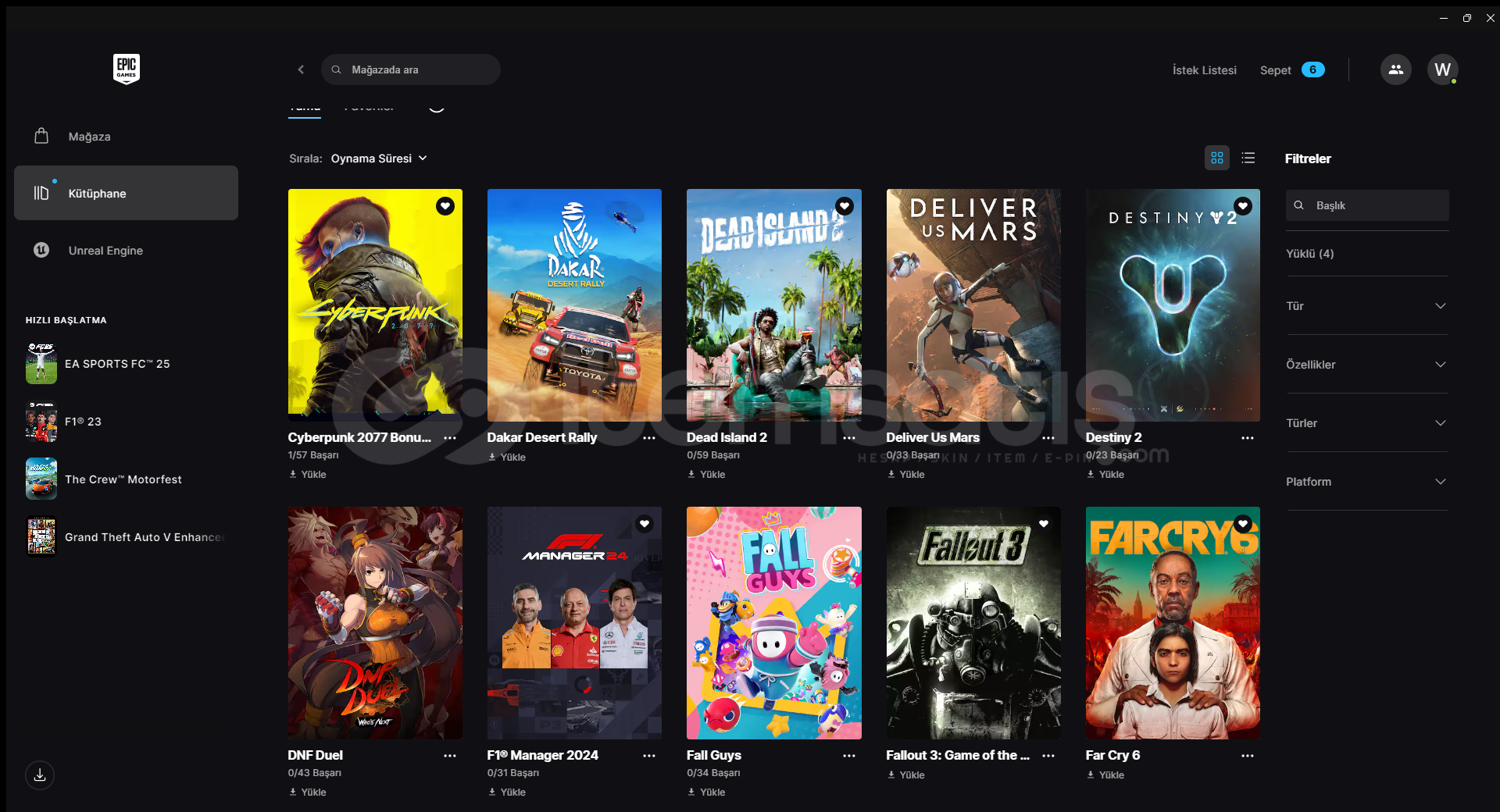Click the Mağazada ara search field
Image resolution: width=1500 pixels, height=812 pixels.
point(411,69)
